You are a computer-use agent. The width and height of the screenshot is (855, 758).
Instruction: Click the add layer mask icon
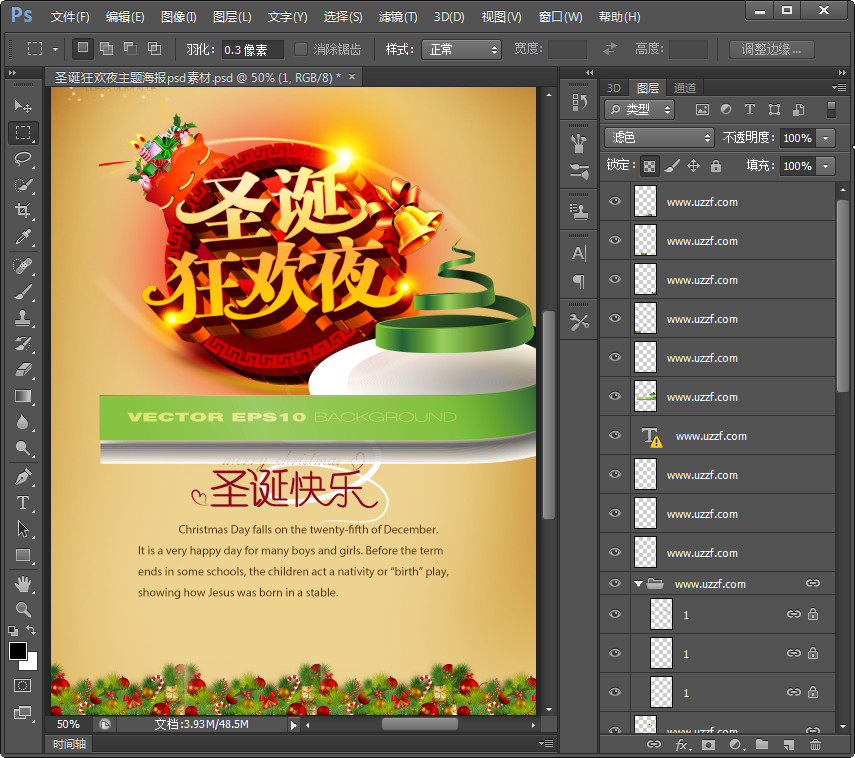[x=708, y=744]
